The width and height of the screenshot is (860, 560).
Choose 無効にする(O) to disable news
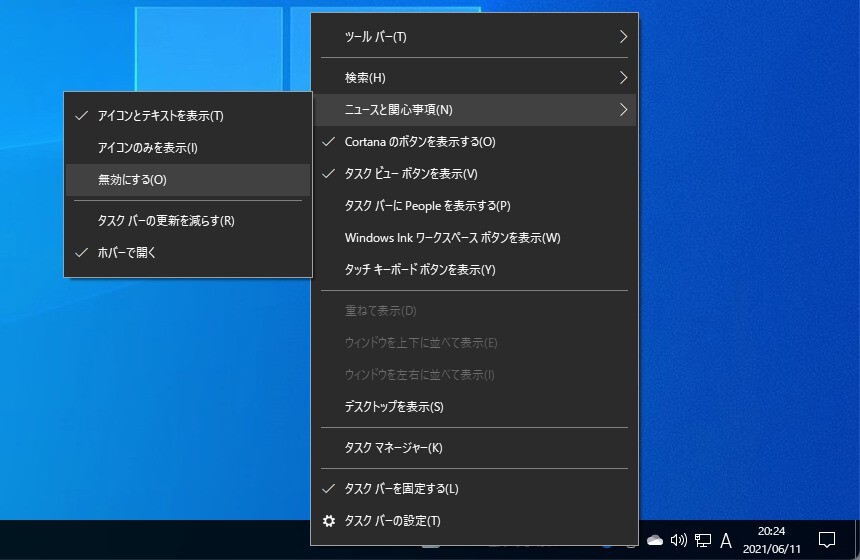188,180
